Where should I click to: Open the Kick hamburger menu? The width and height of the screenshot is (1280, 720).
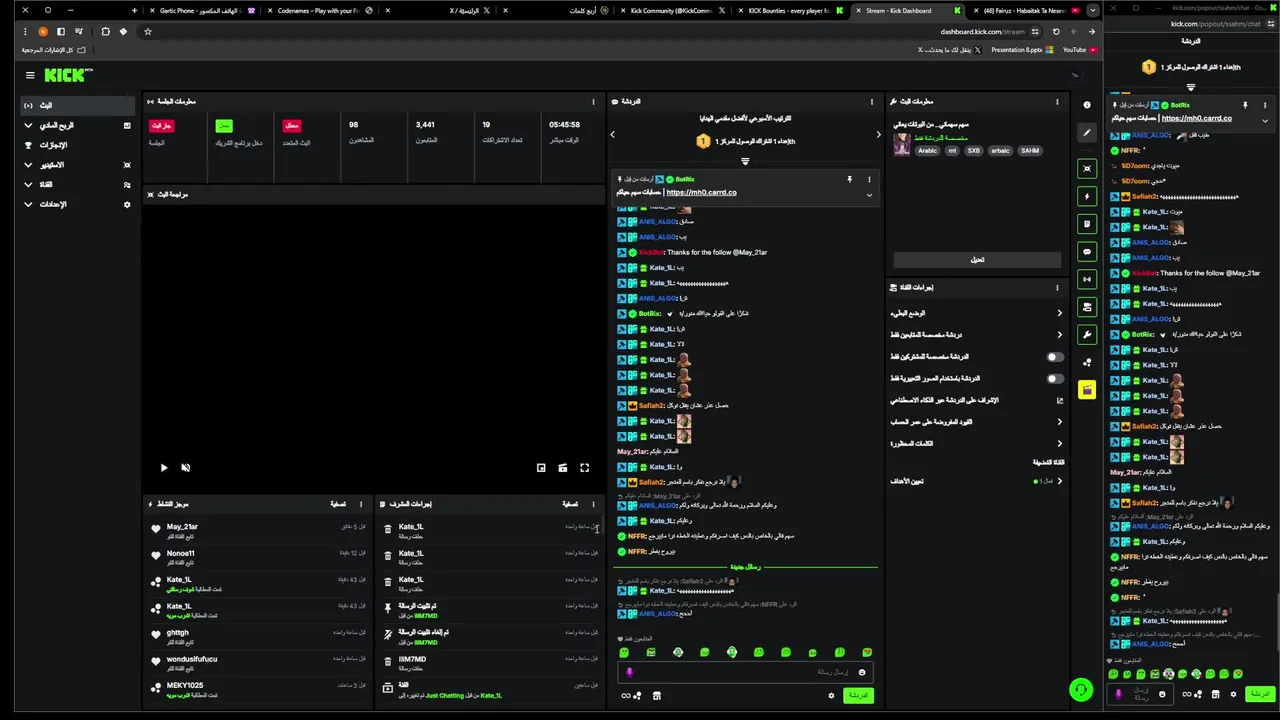click(x=30, y=75)
